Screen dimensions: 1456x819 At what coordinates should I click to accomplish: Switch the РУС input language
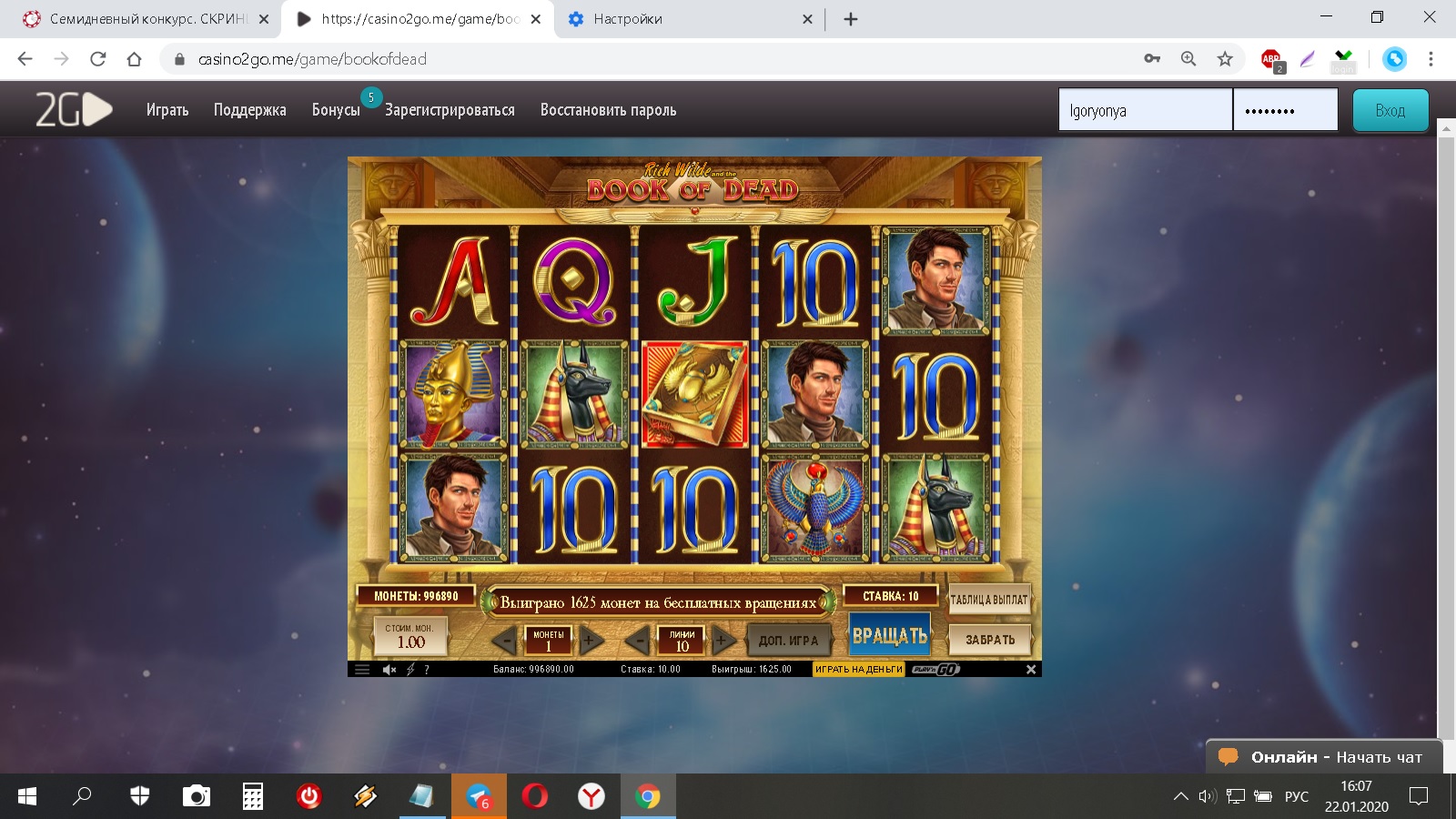pyautogui.click(x=1296, y=796)
